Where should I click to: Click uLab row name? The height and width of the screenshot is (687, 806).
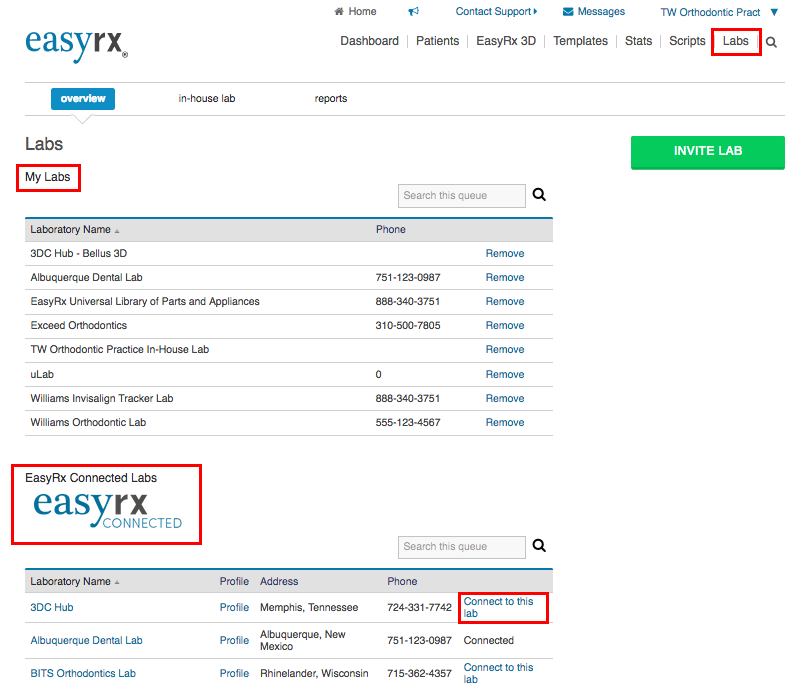(42, 374)
